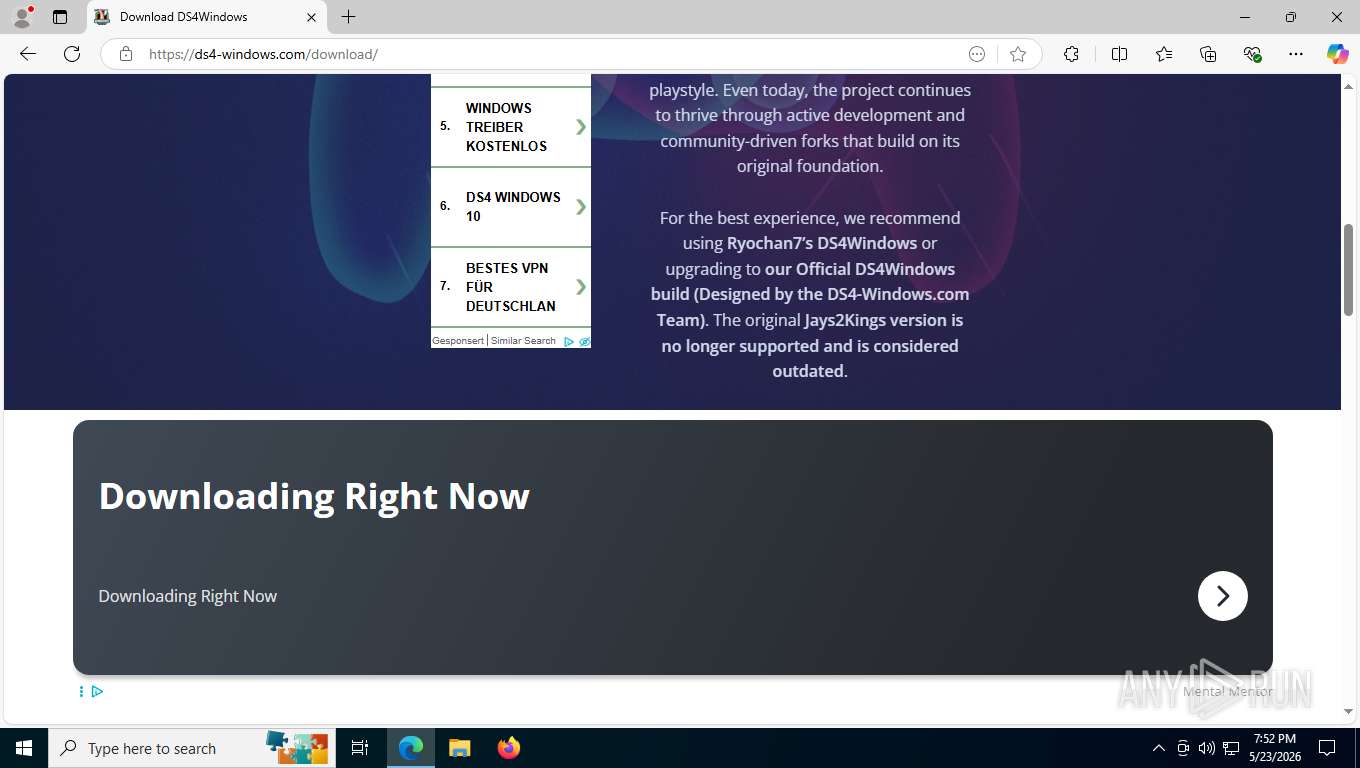
Task: Click the round arrow button in banner
Action: [1222, 596]
